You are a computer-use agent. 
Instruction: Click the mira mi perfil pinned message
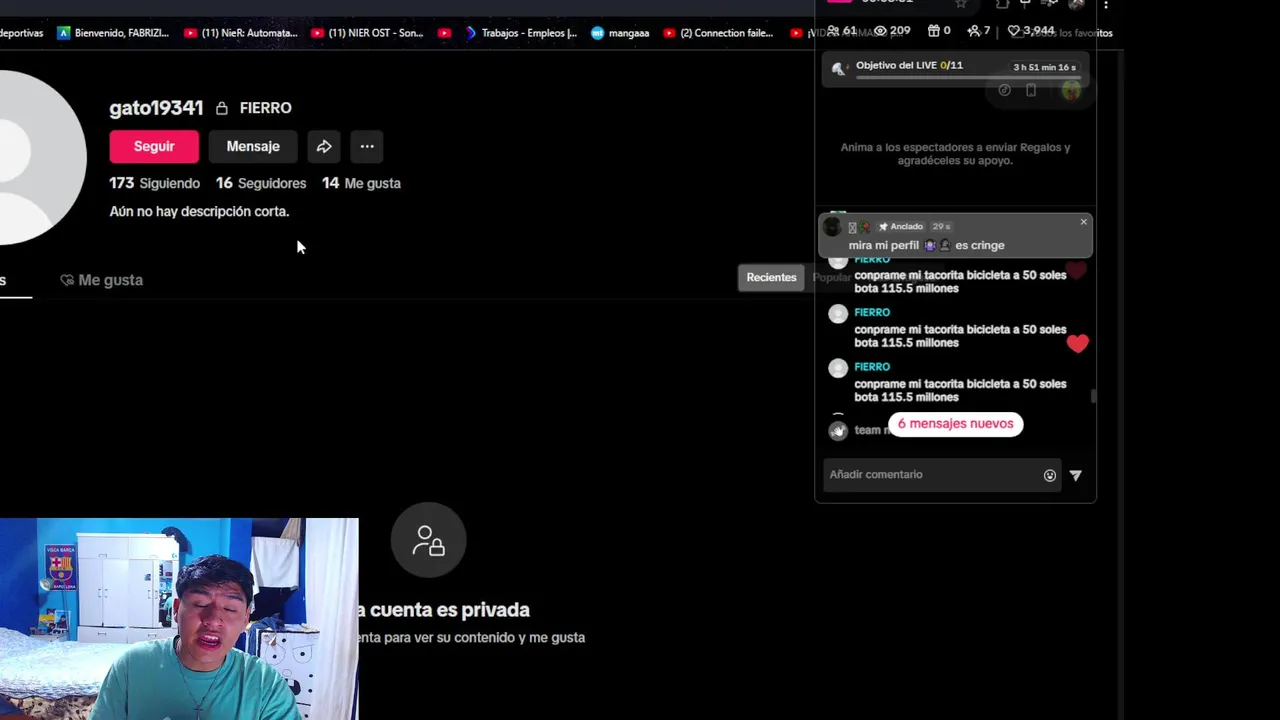(926, 245)
